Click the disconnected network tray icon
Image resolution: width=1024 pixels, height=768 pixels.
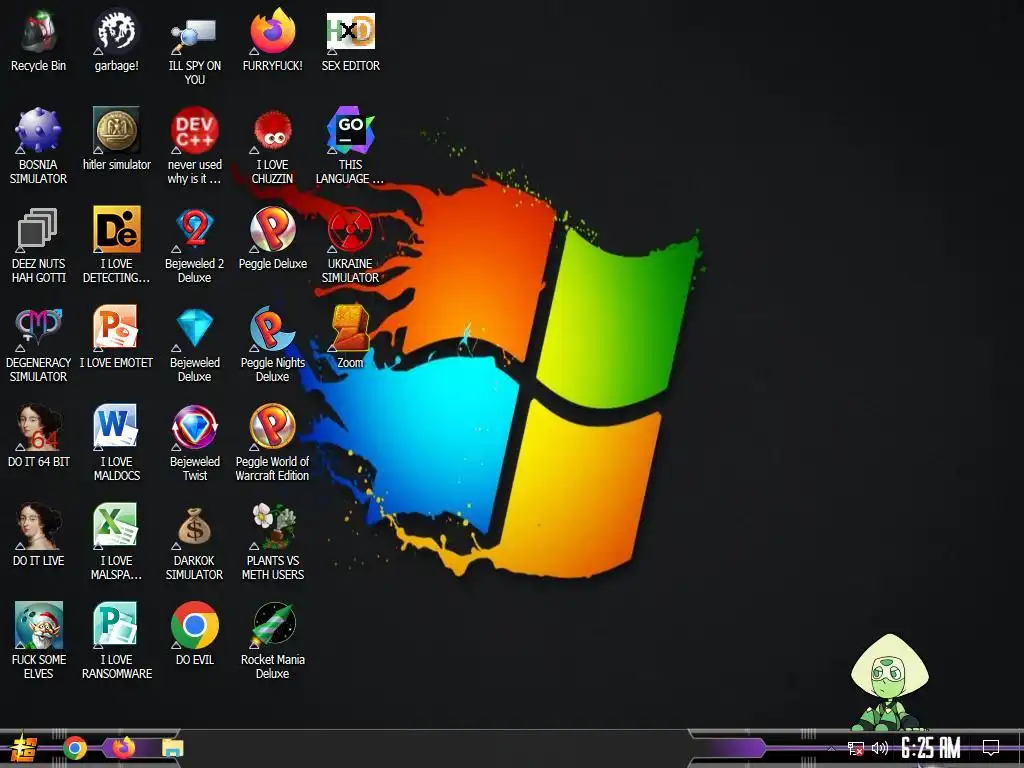tap(856, 748)
